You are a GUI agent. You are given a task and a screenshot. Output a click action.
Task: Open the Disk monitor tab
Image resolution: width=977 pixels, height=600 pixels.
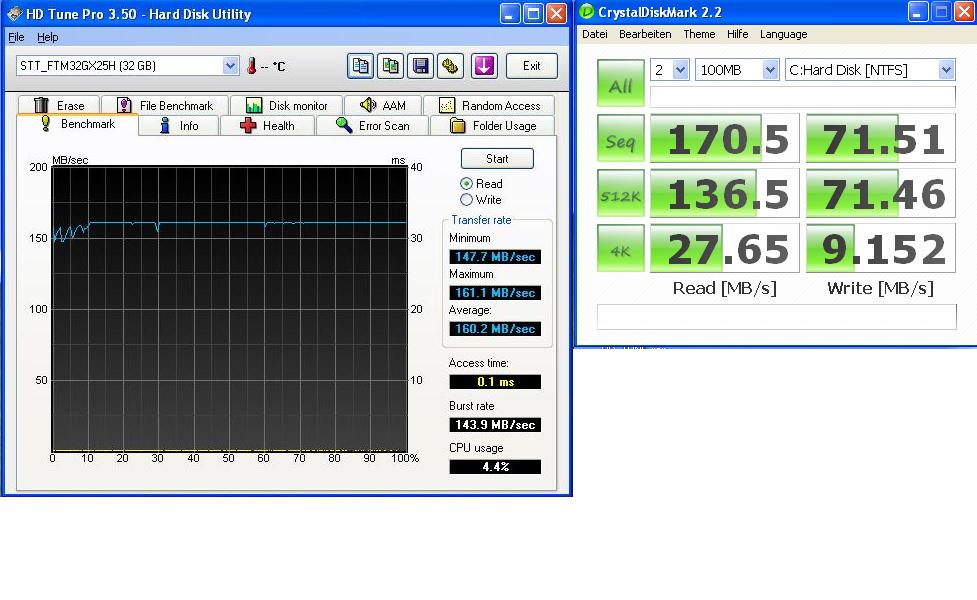[287, 105]
